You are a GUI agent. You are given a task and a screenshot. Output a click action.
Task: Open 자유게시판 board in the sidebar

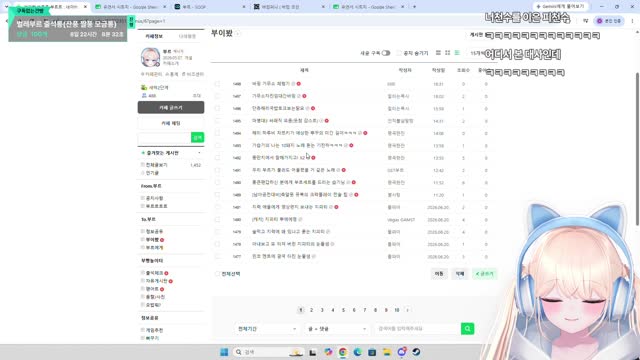coord(157,281)
